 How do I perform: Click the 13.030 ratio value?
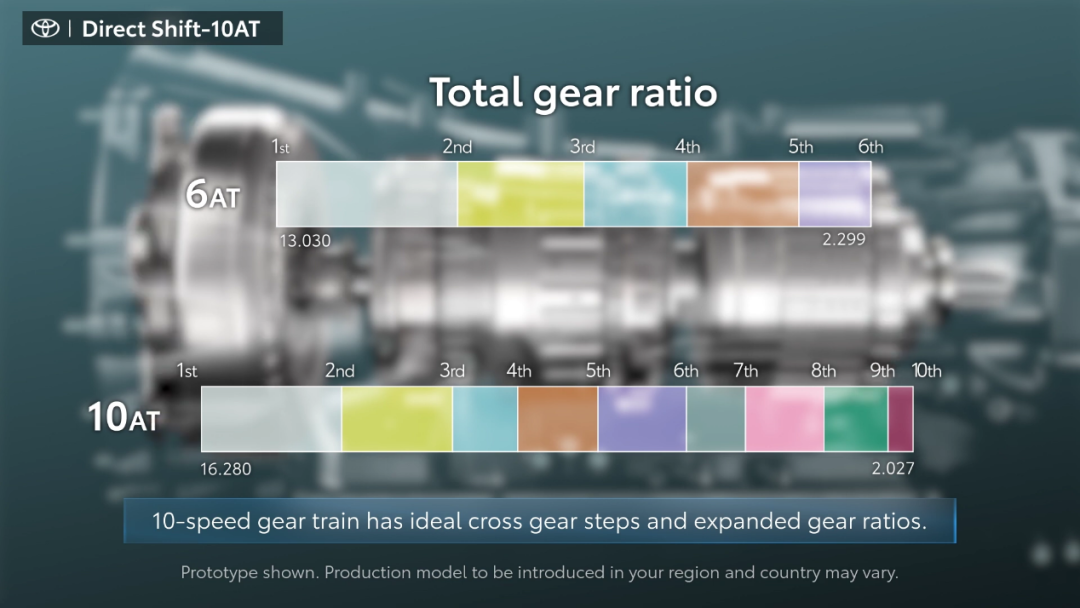pos(305,241)
